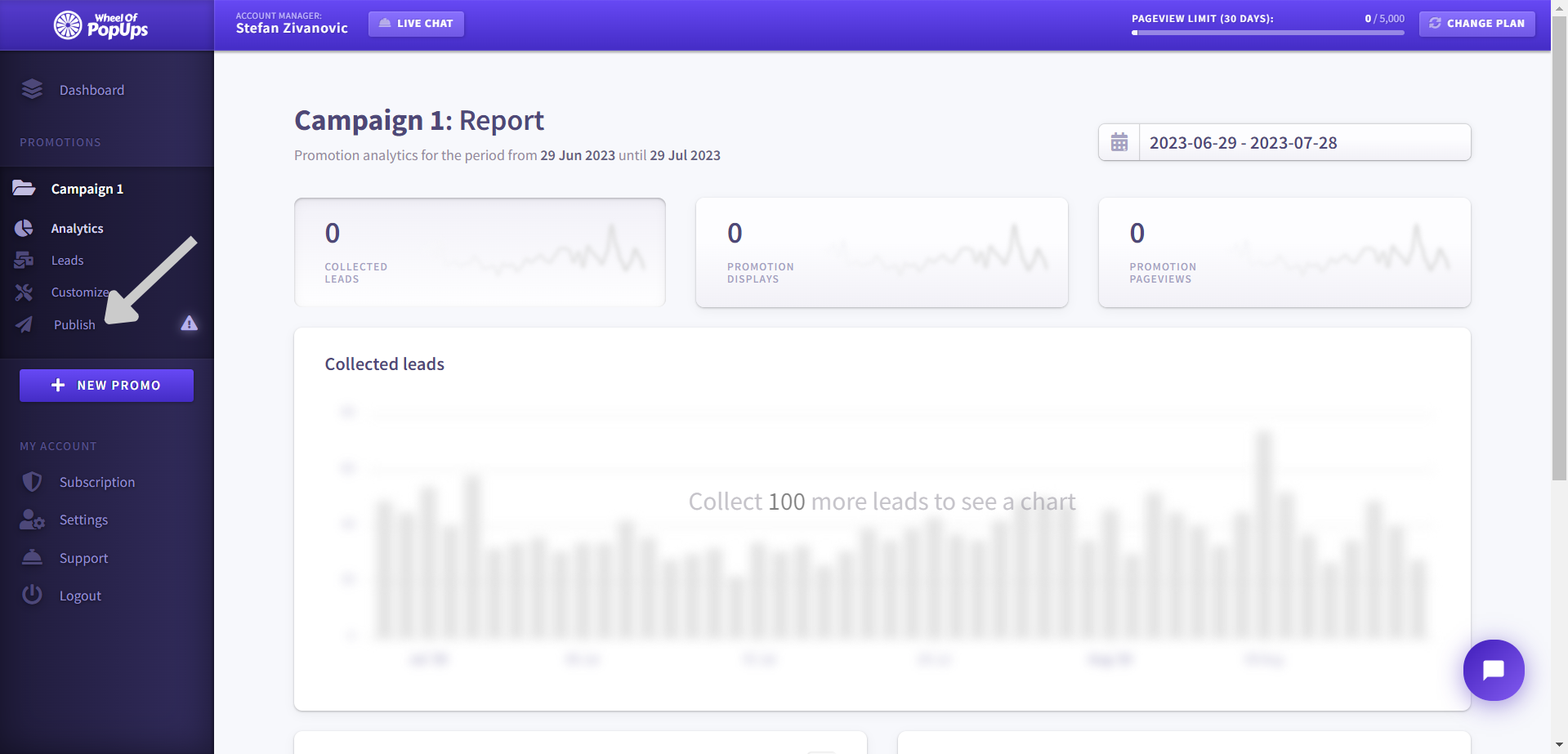
Task: Open Subscription in My Account
Action: pyautogui.click(x=97, y=483)
